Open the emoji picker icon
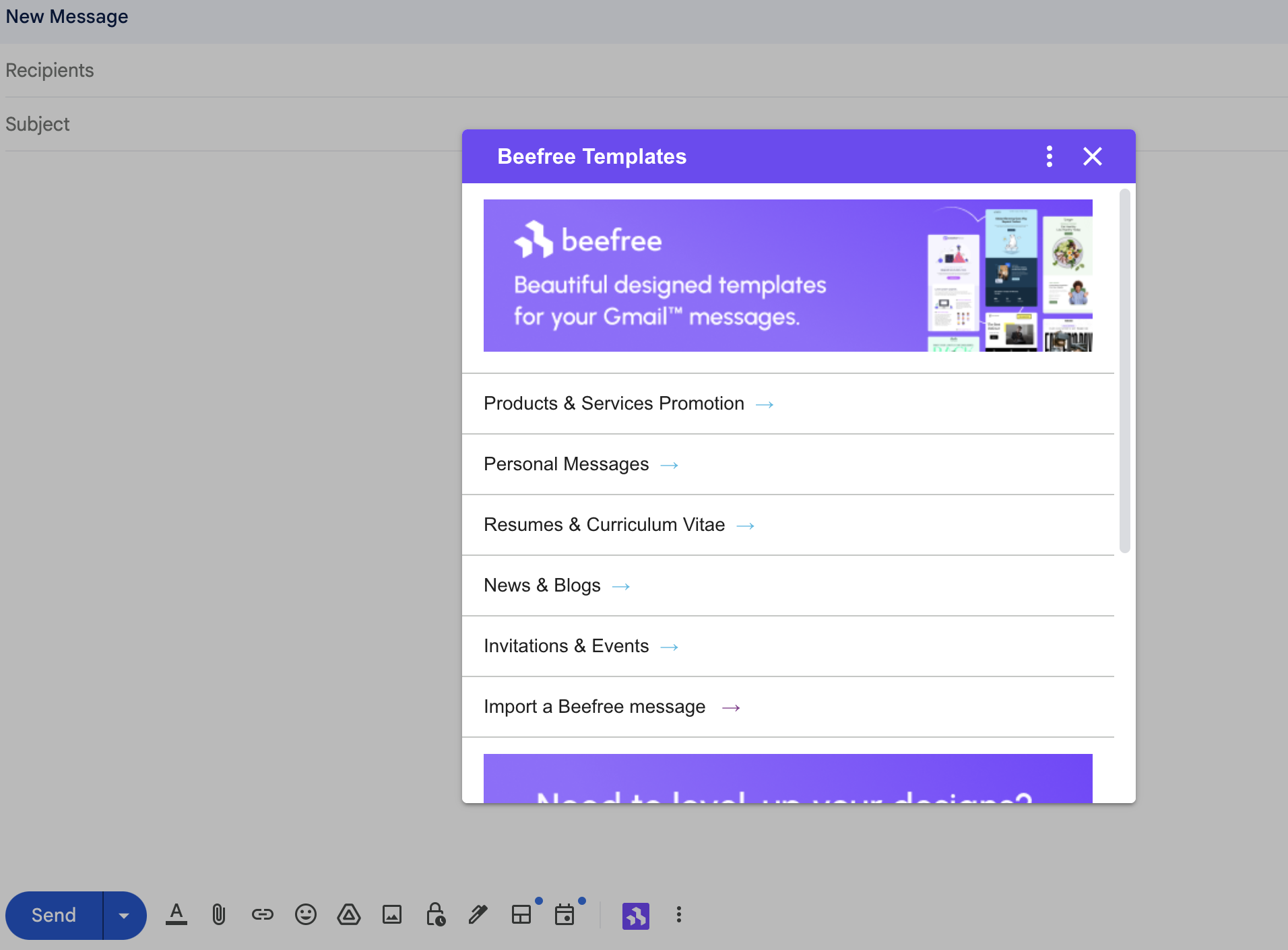This screenshot has height=950, width=1288. pos(306,915)
